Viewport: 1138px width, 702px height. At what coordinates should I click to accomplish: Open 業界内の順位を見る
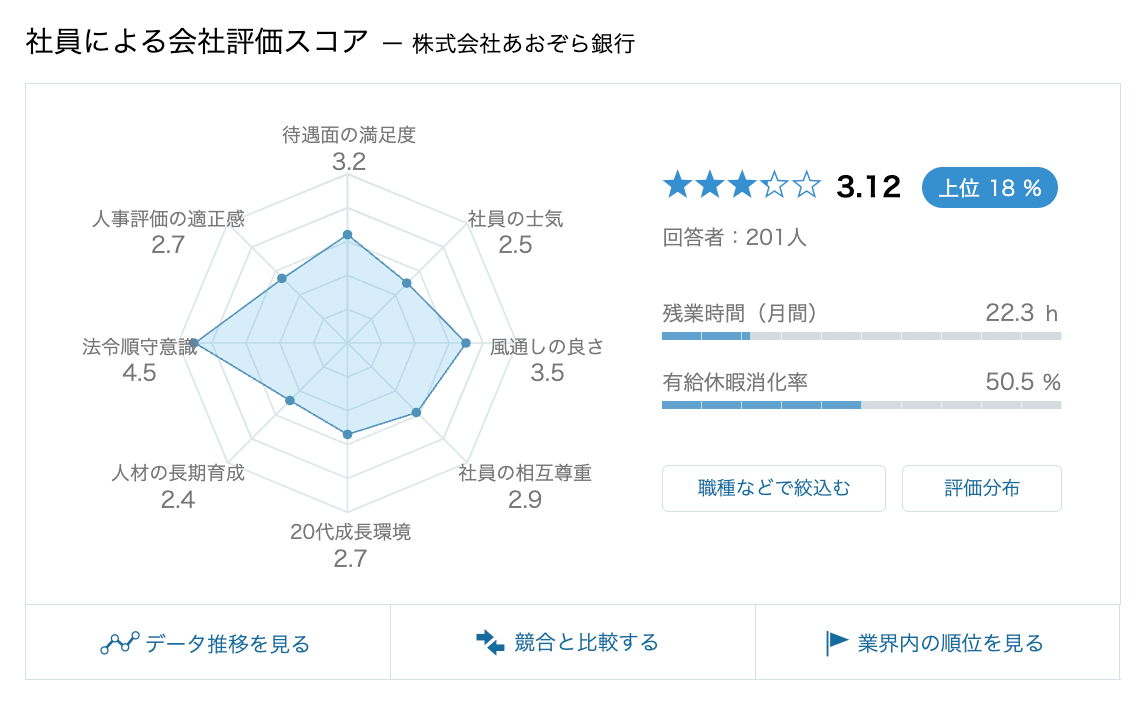[x=948, y=643]
